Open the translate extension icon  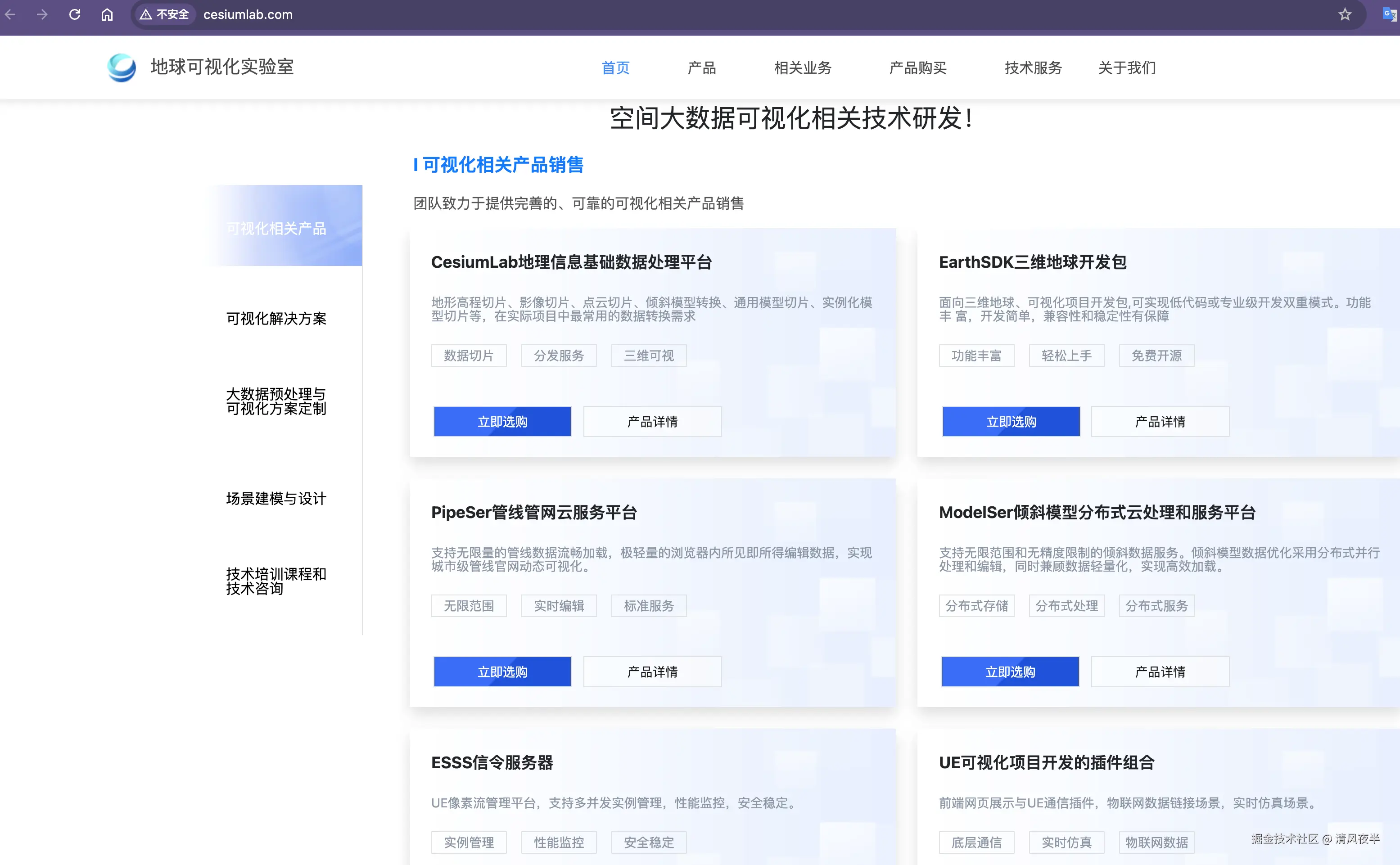pyautogui.click(x=1389, y=14)
